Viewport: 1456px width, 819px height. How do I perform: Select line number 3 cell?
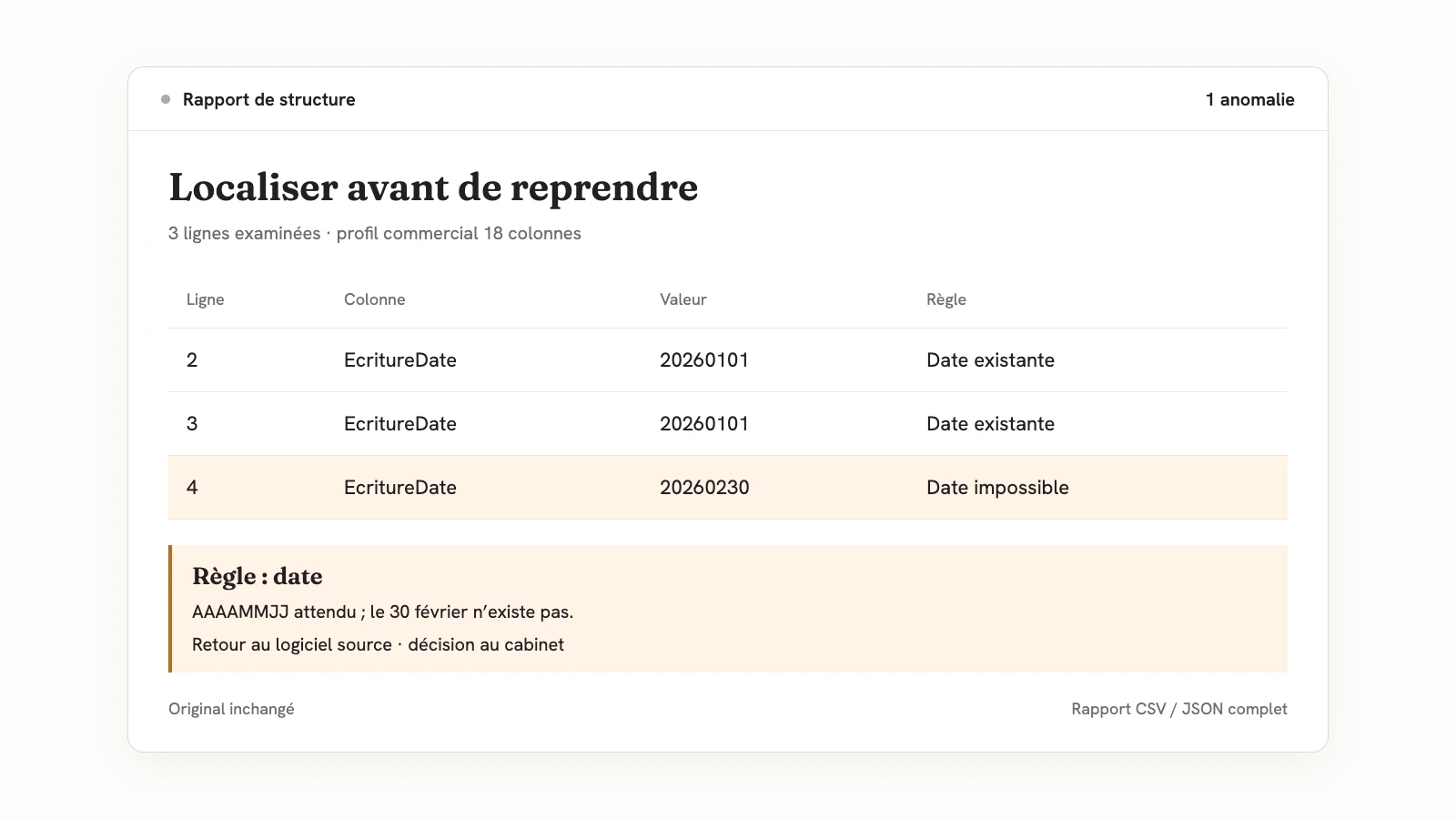click(x=192, y=424)
